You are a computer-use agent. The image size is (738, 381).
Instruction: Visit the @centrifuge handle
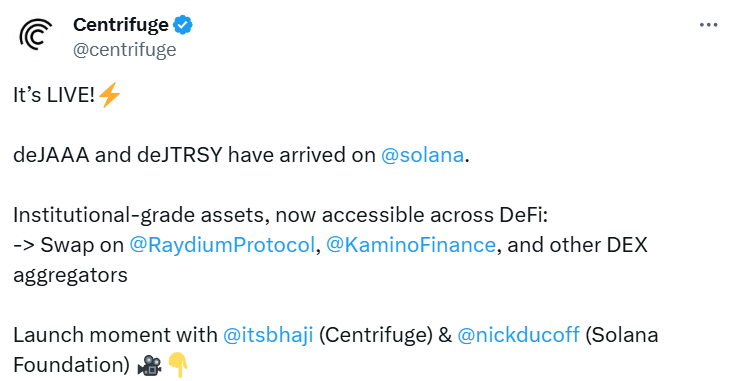(x=125, y=50)
